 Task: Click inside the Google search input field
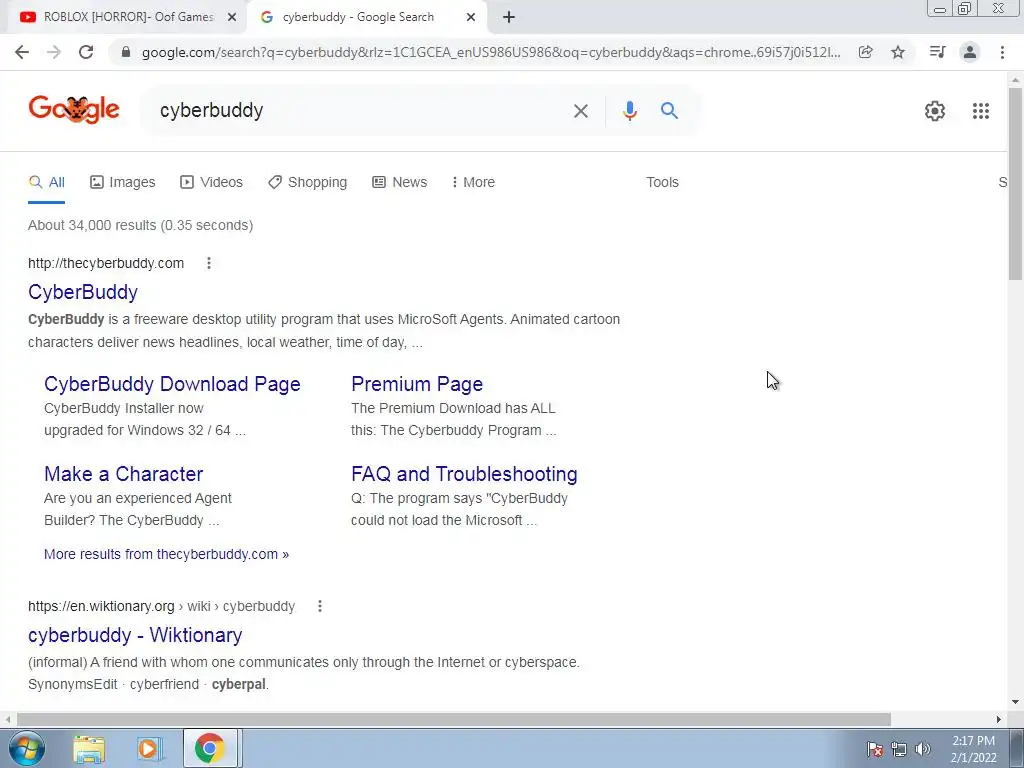tap(359, 111)
